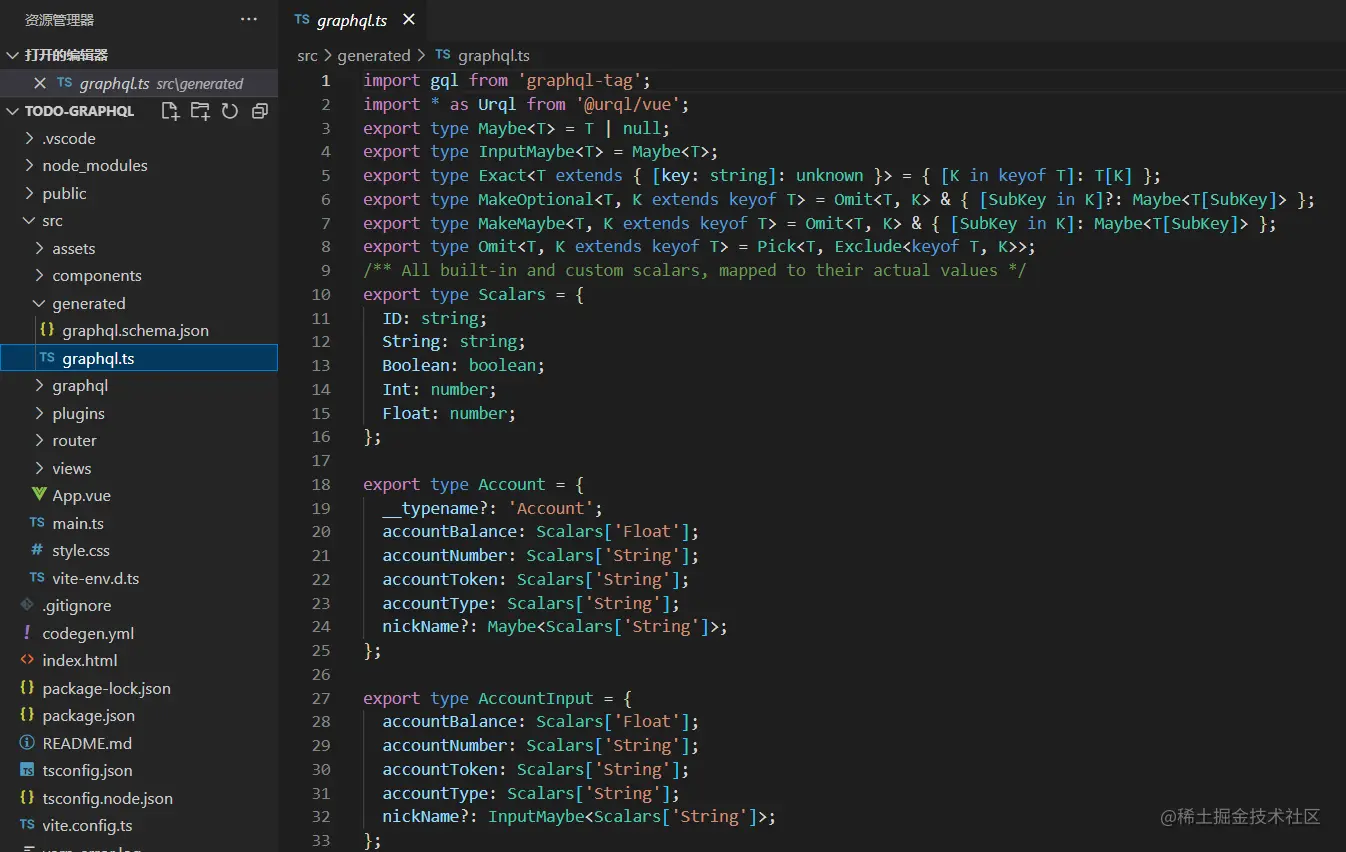Click the braces icon beside tsconfig.node.json
This screenshot has height=852, width=1346.
27,798
